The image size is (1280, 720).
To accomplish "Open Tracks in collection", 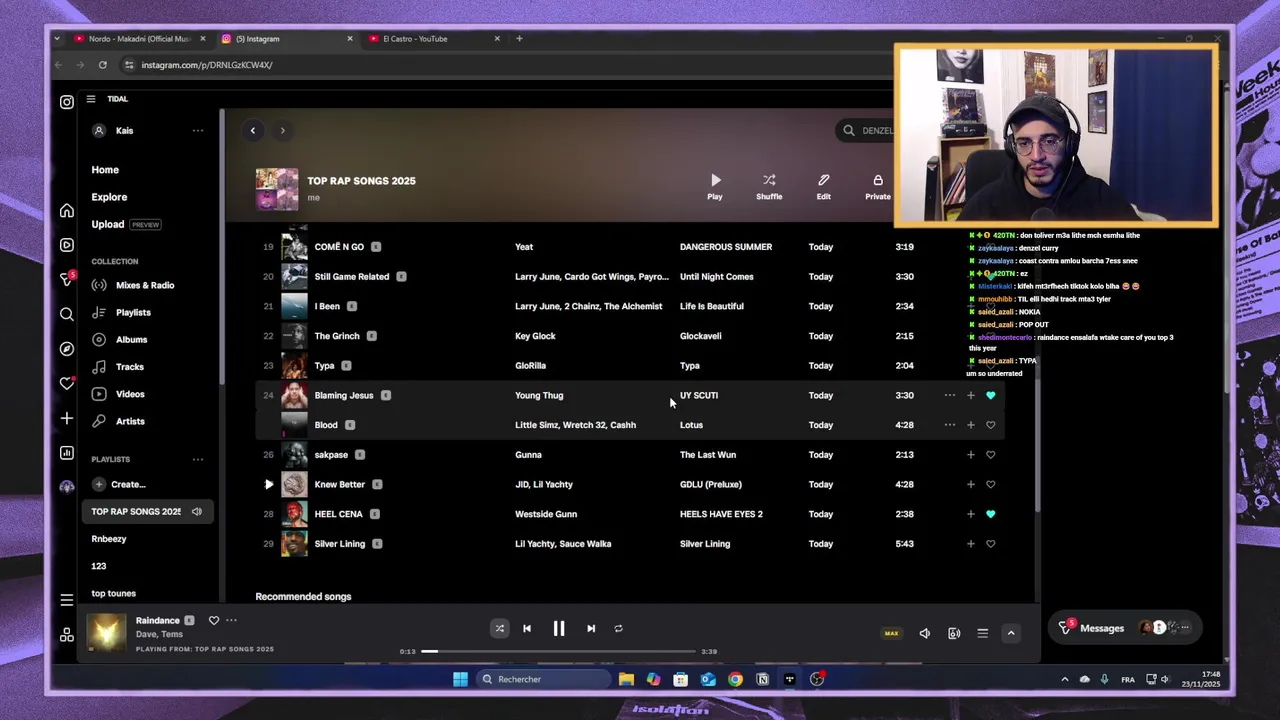I will tap(130, 367).
